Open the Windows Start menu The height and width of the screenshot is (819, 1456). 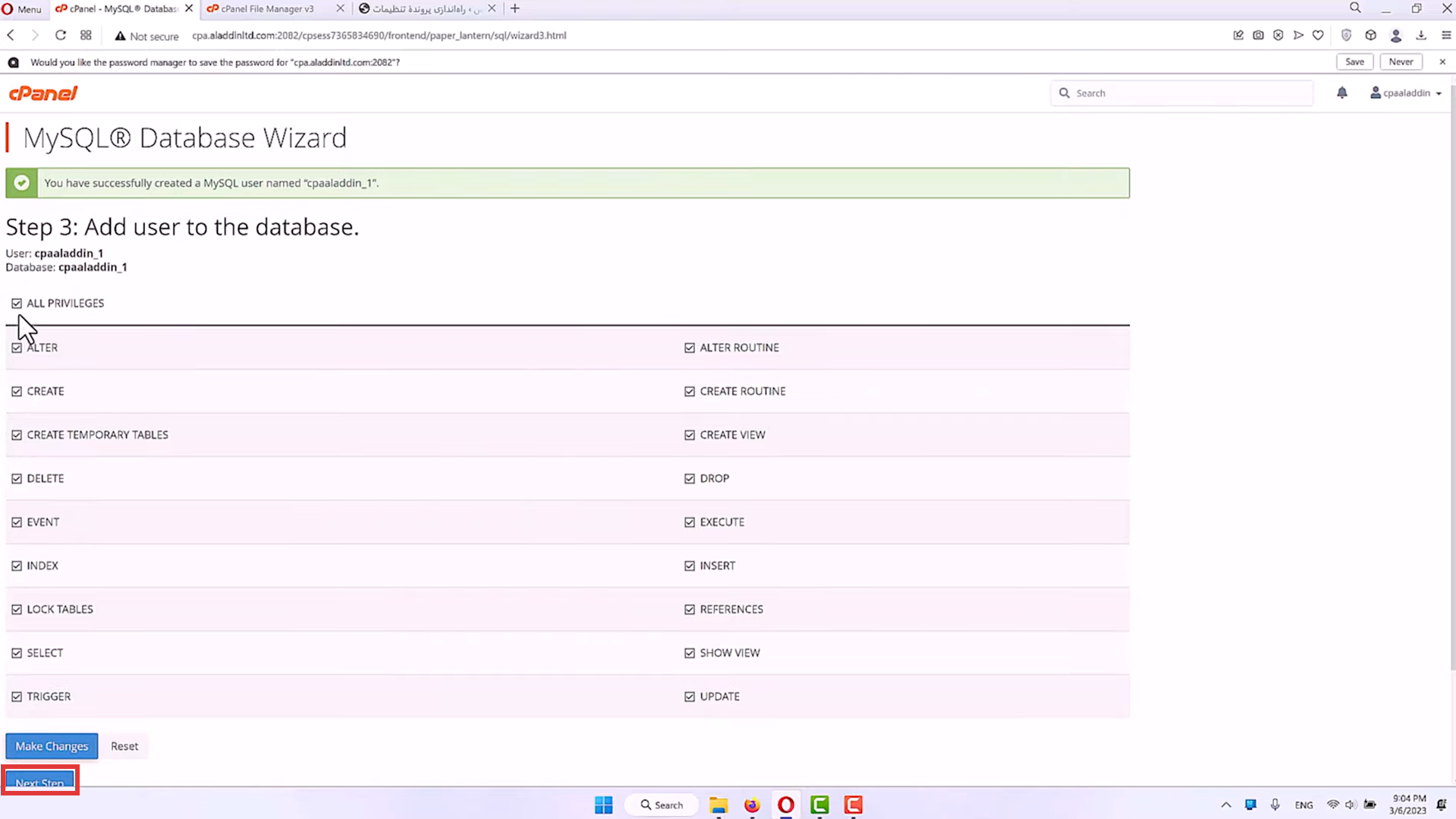coord(604,805)
